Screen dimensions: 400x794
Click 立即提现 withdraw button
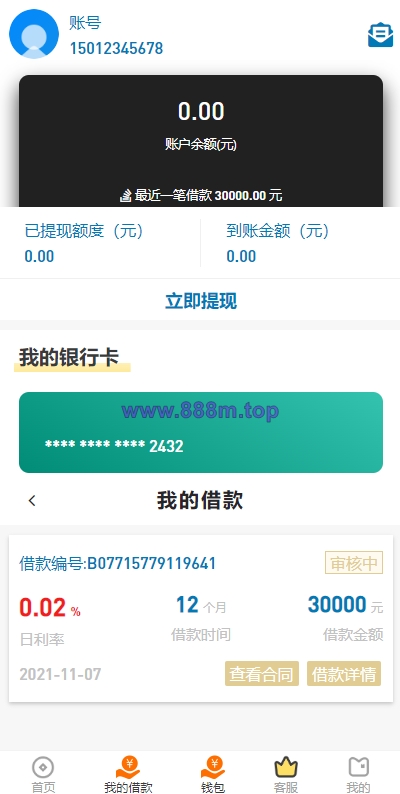(201, 301)
